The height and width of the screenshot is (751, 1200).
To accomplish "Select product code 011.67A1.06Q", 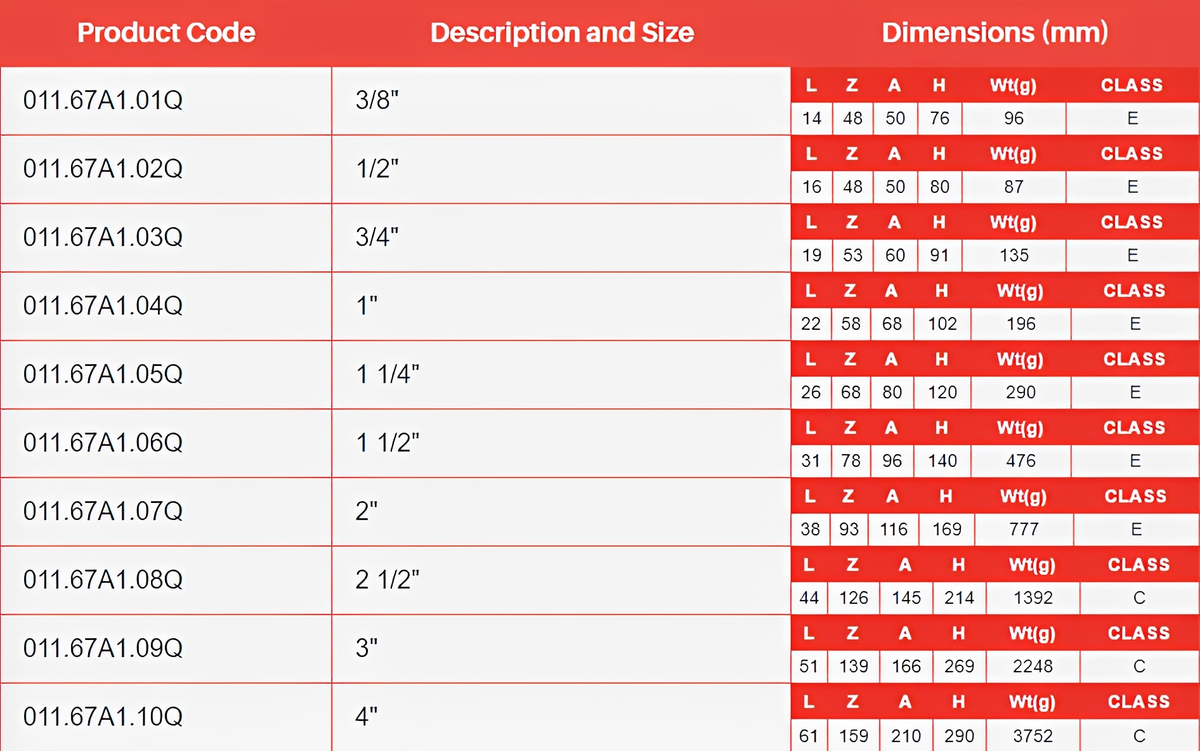I will click(103, 443).
